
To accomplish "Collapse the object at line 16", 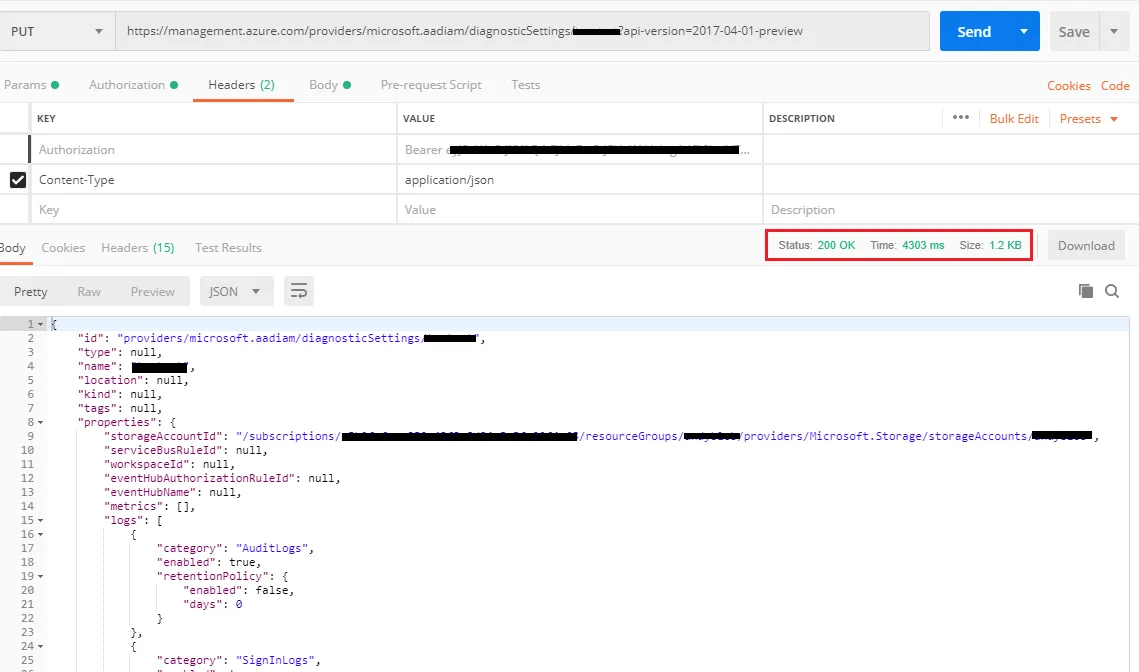I will (41, 534).
